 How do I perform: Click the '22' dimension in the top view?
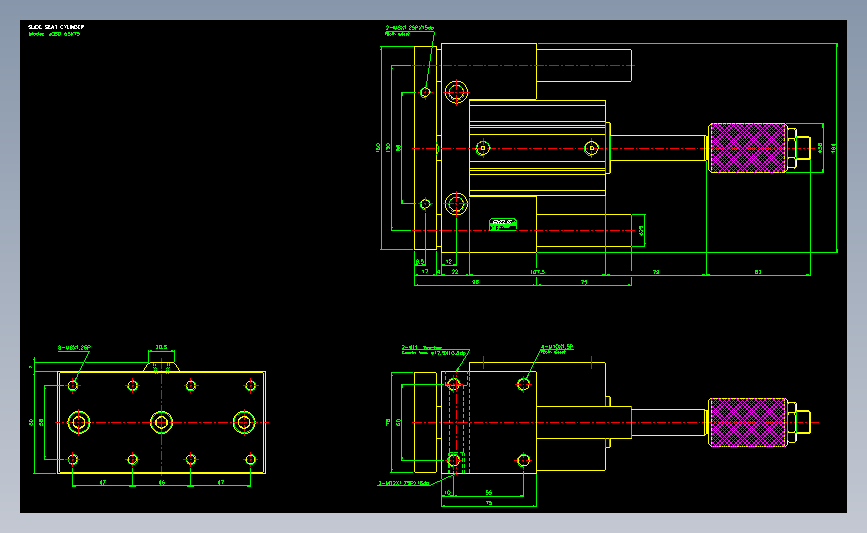point(455,272)
